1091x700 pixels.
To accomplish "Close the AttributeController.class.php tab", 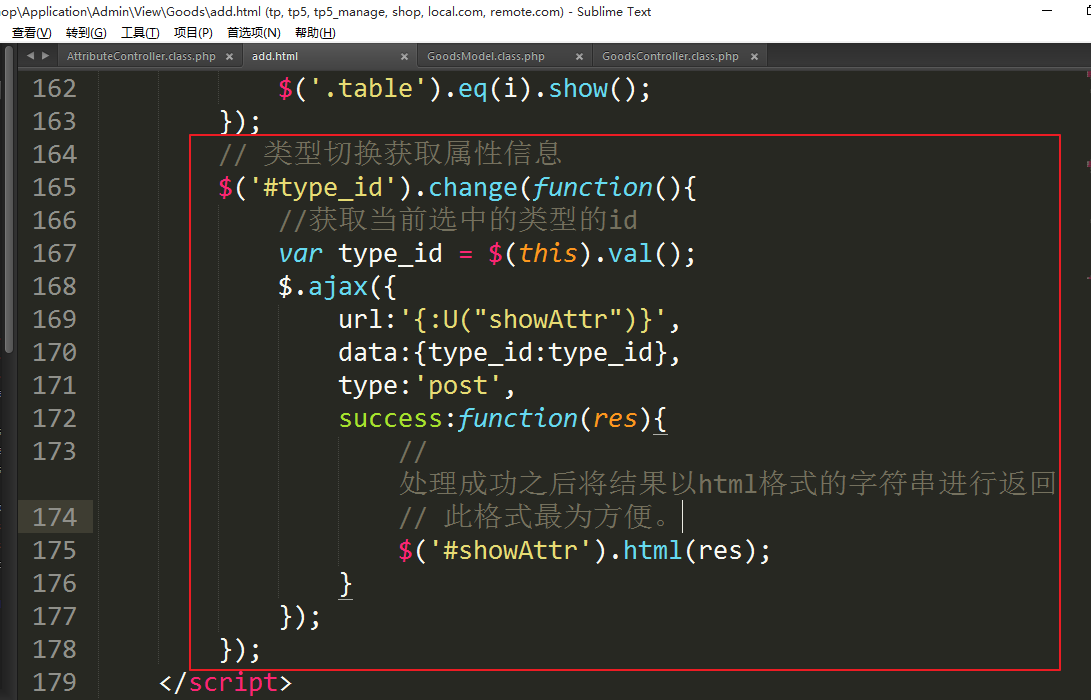I will point(229,57).
